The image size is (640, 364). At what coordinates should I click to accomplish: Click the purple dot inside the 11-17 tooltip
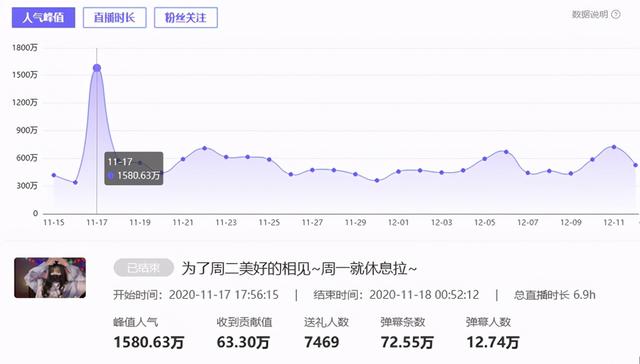(x=110, y=175)
